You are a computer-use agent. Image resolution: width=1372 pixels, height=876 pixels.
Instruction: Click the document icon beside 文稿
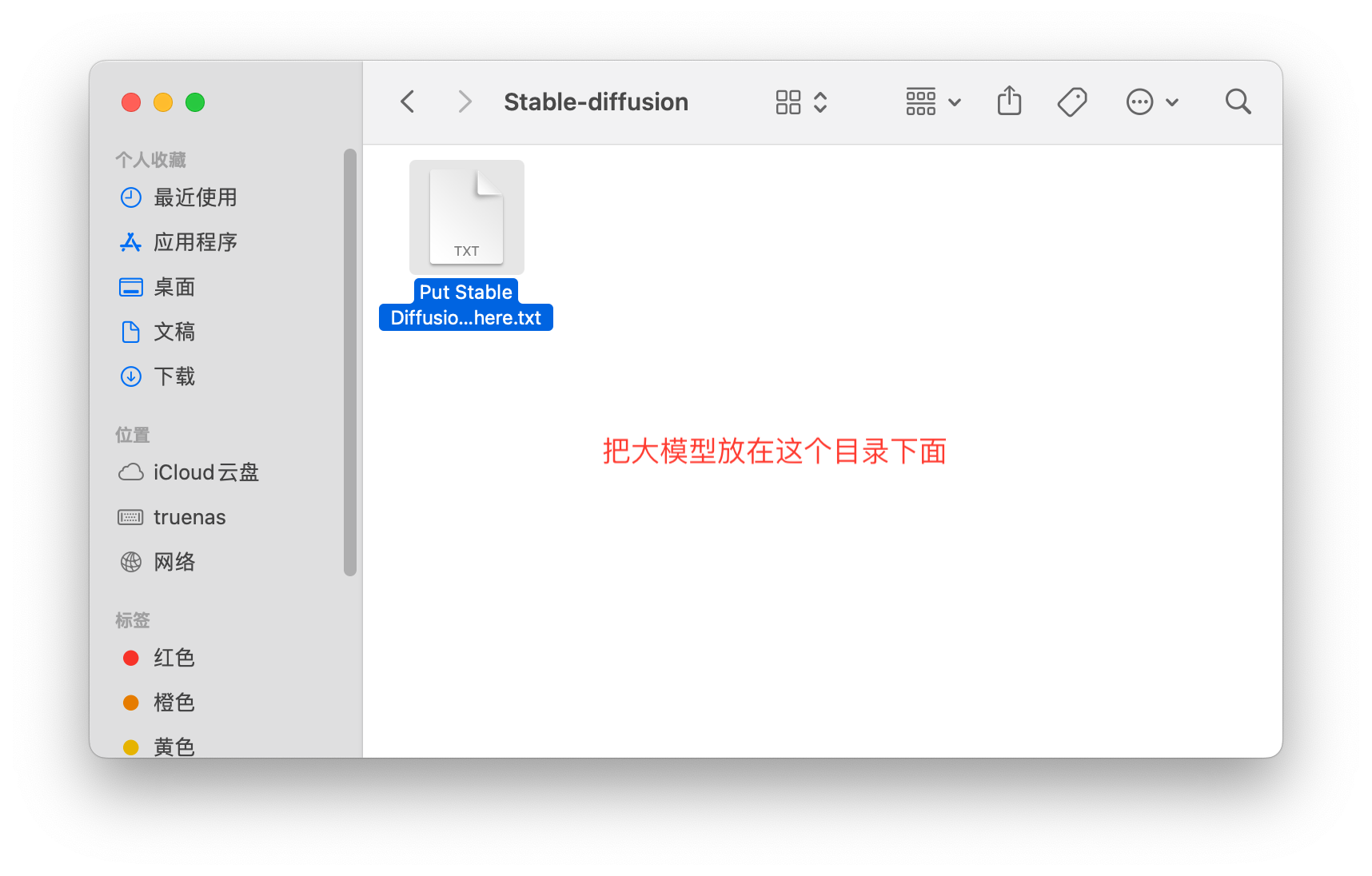pyautogui.click(x=130, y=332)
